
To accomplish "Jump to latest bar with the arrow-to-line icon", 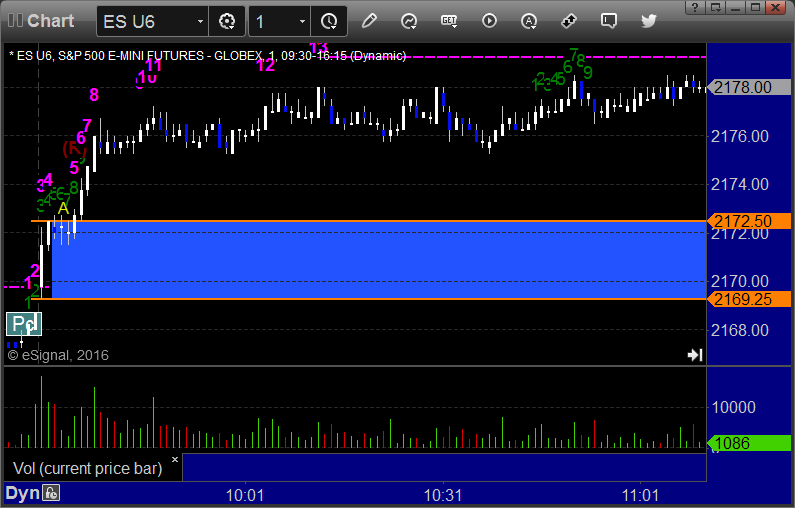I will point(695,355).
